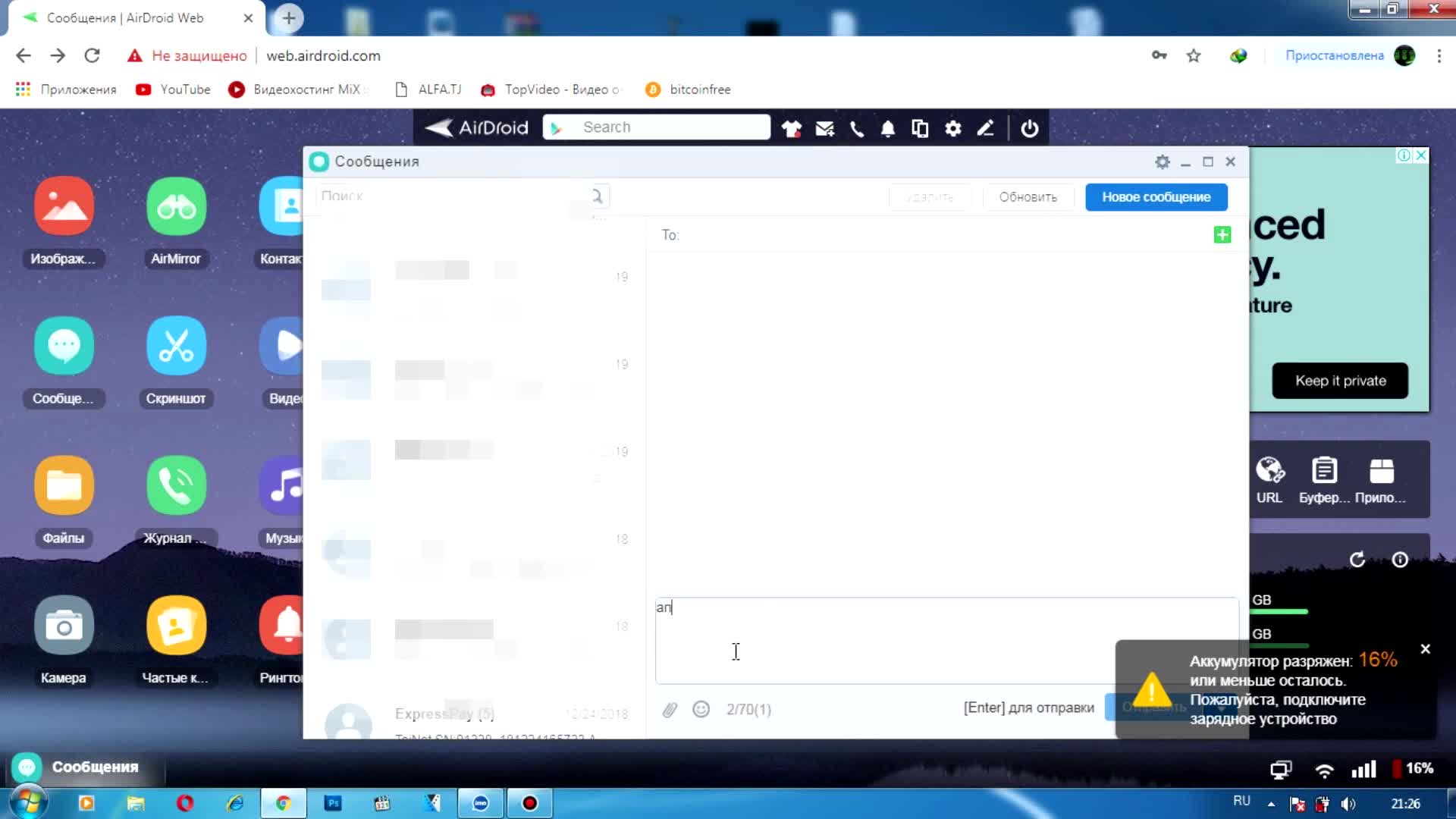Open the call log (Журнал) app
This screenshot has height=819, width=1456.
point(176,485)
